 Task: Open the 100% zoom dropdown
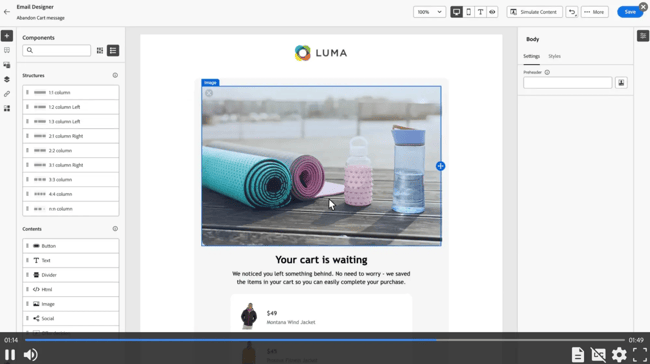tap(429, 12)
